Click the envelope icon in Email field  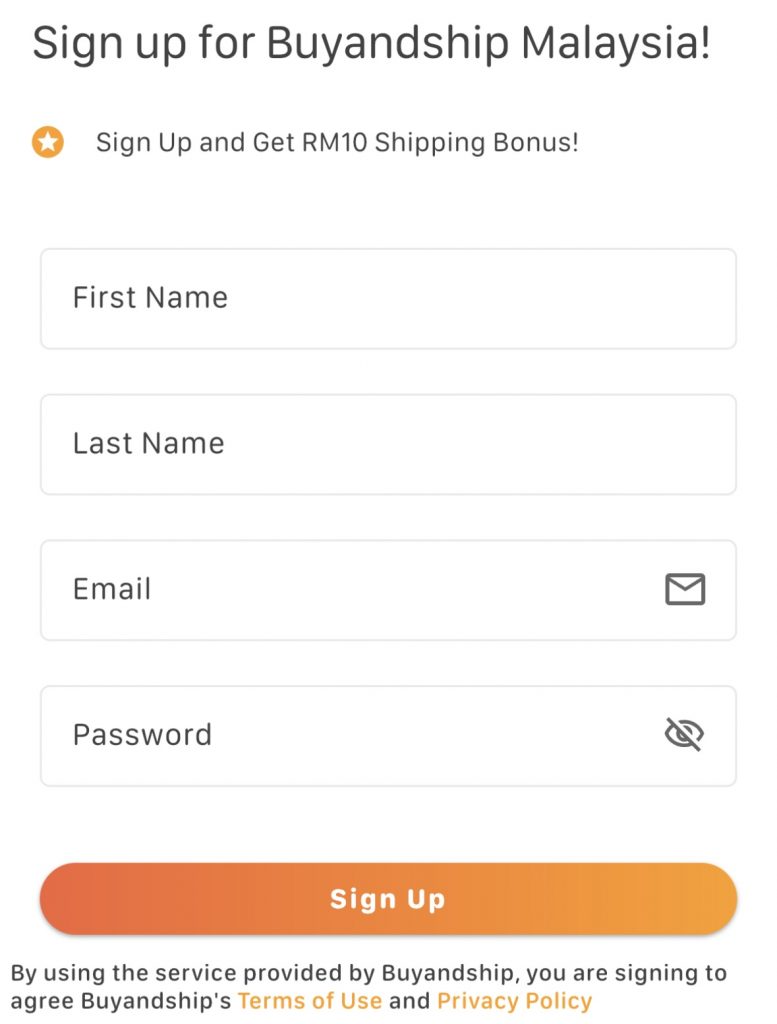[684, 589]
